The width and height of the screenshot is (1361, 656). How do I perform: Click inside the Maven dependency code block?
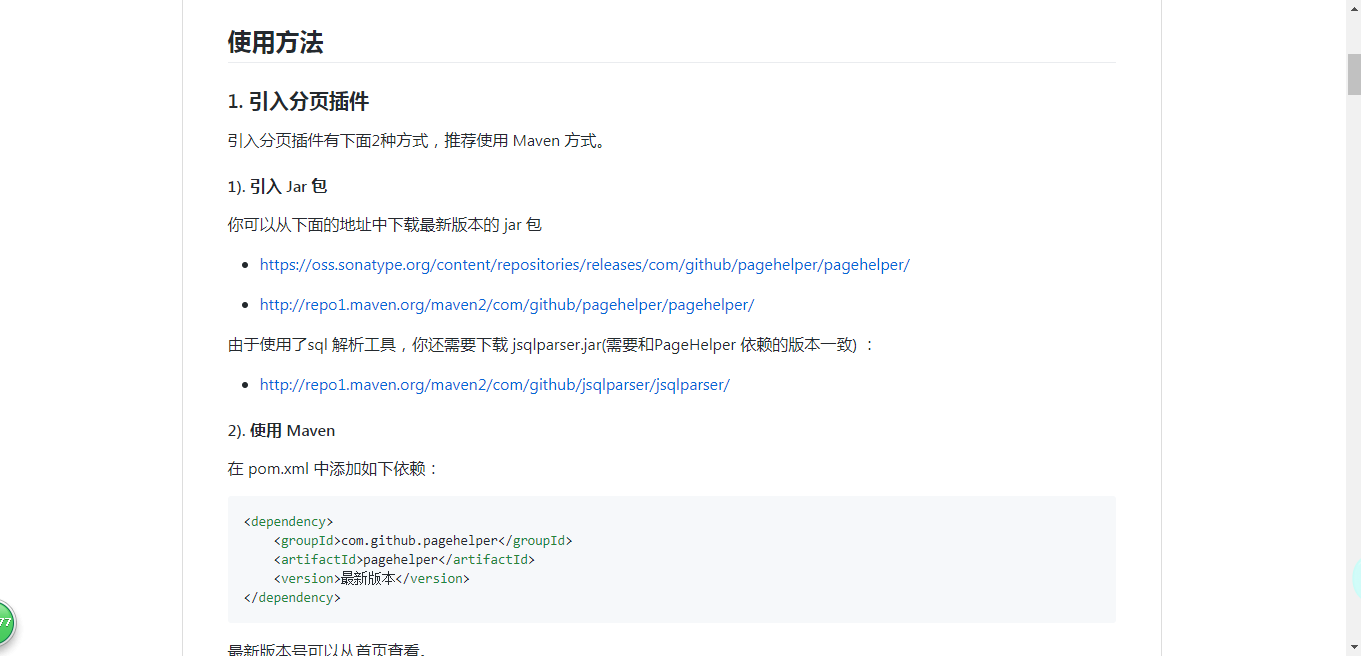pyautogui.click(x=670, y=560)
